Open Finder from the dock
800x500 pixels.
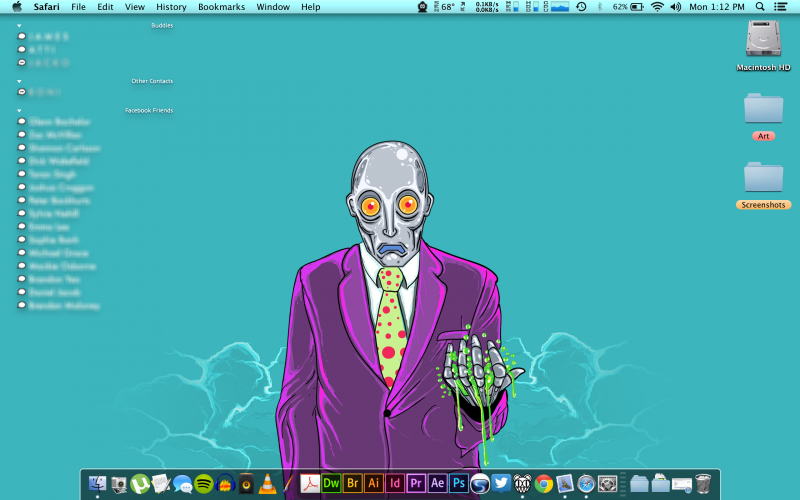tap(97, 483)
